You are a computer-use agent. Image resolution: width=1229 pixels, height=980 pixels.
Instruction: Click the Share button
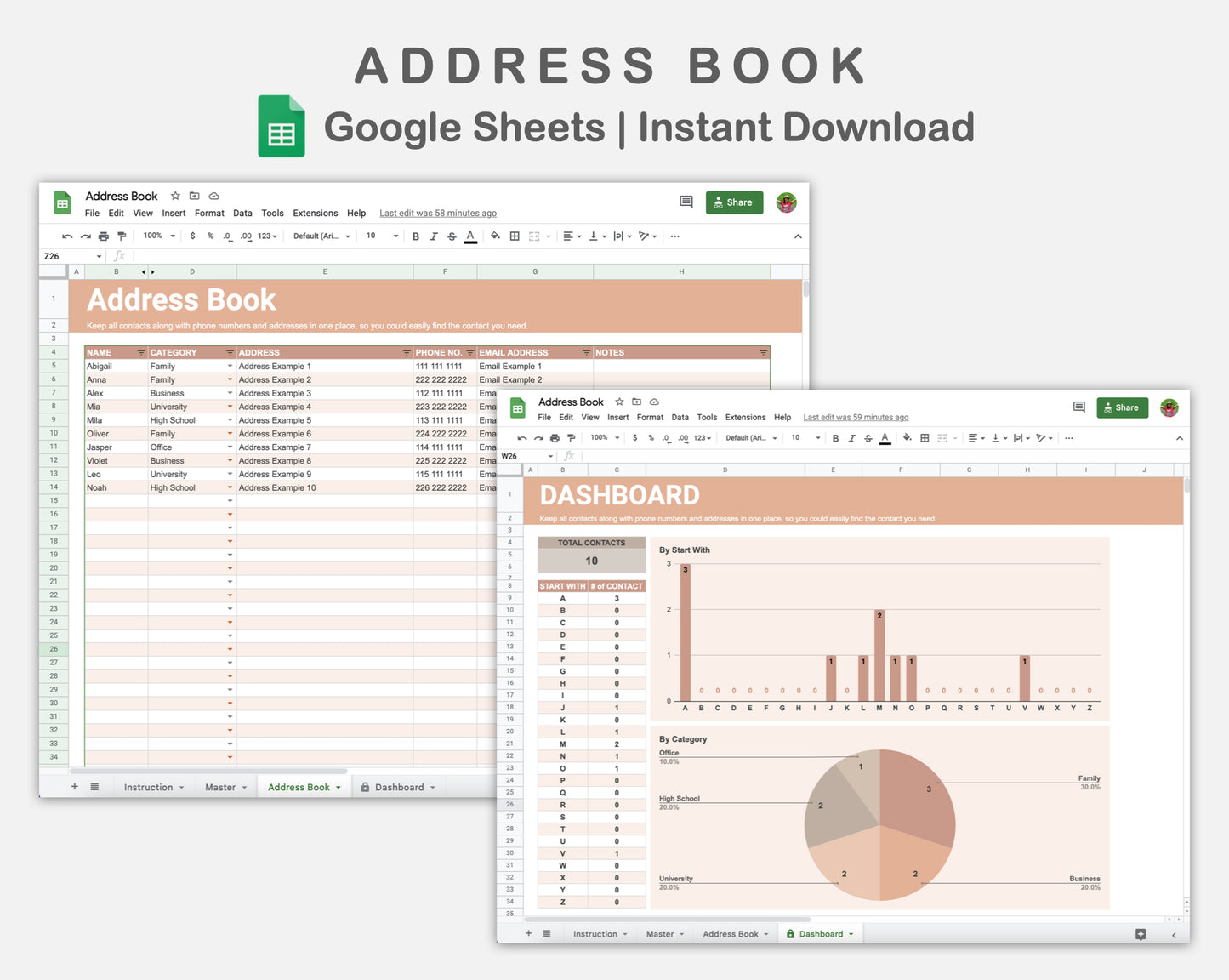pyautogui.click(x=733, y=202)
